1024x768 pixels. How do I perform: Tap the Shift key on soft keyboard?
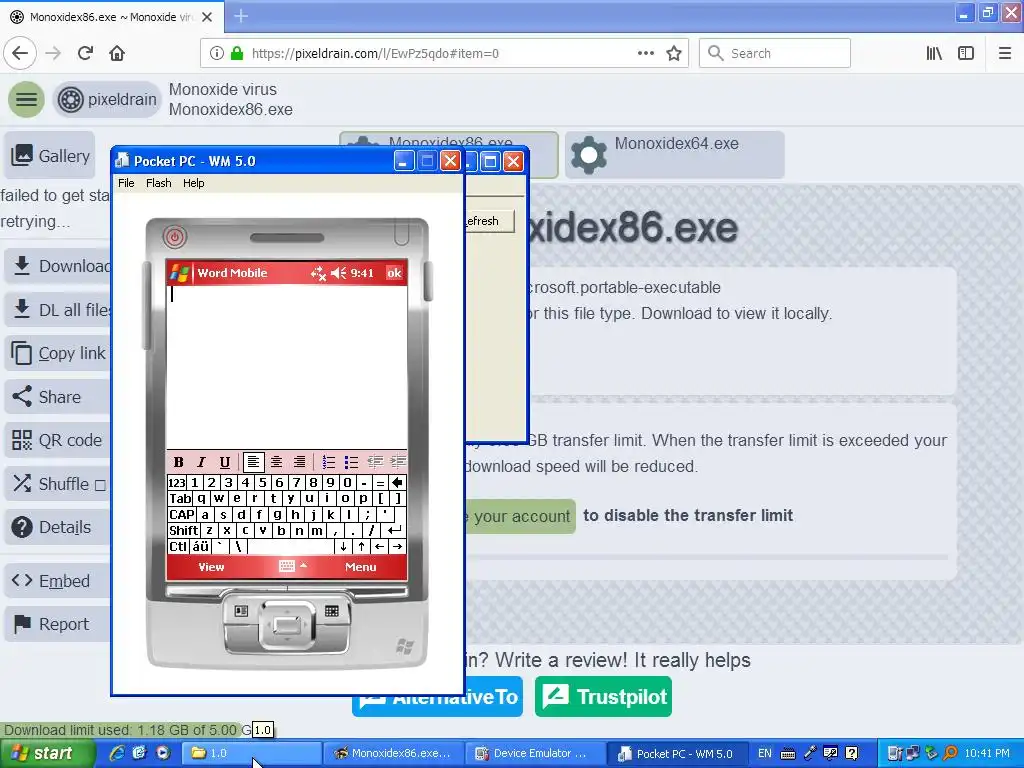tap(184, 530)
